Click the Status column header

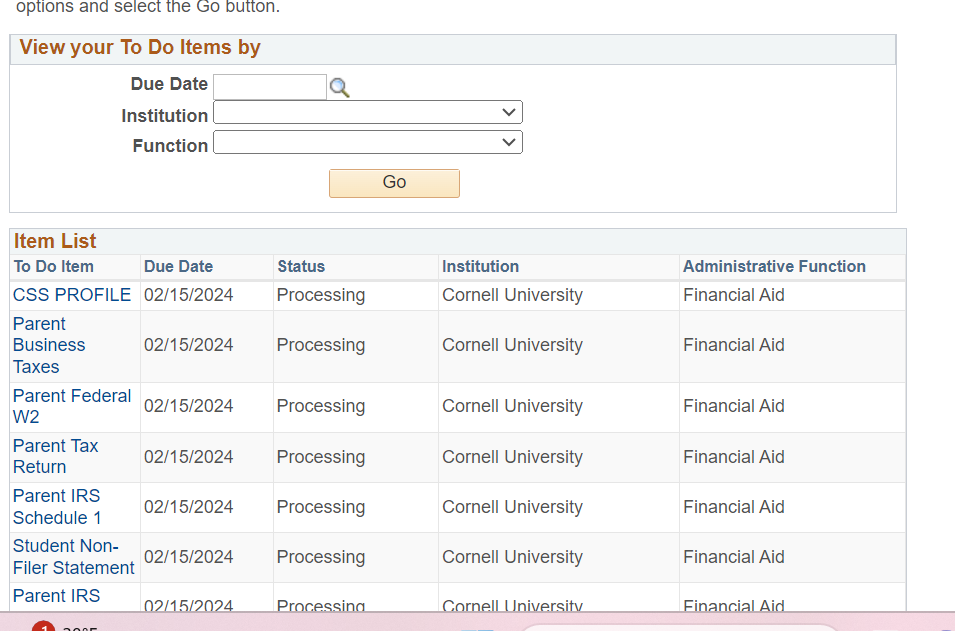[301, 267]
